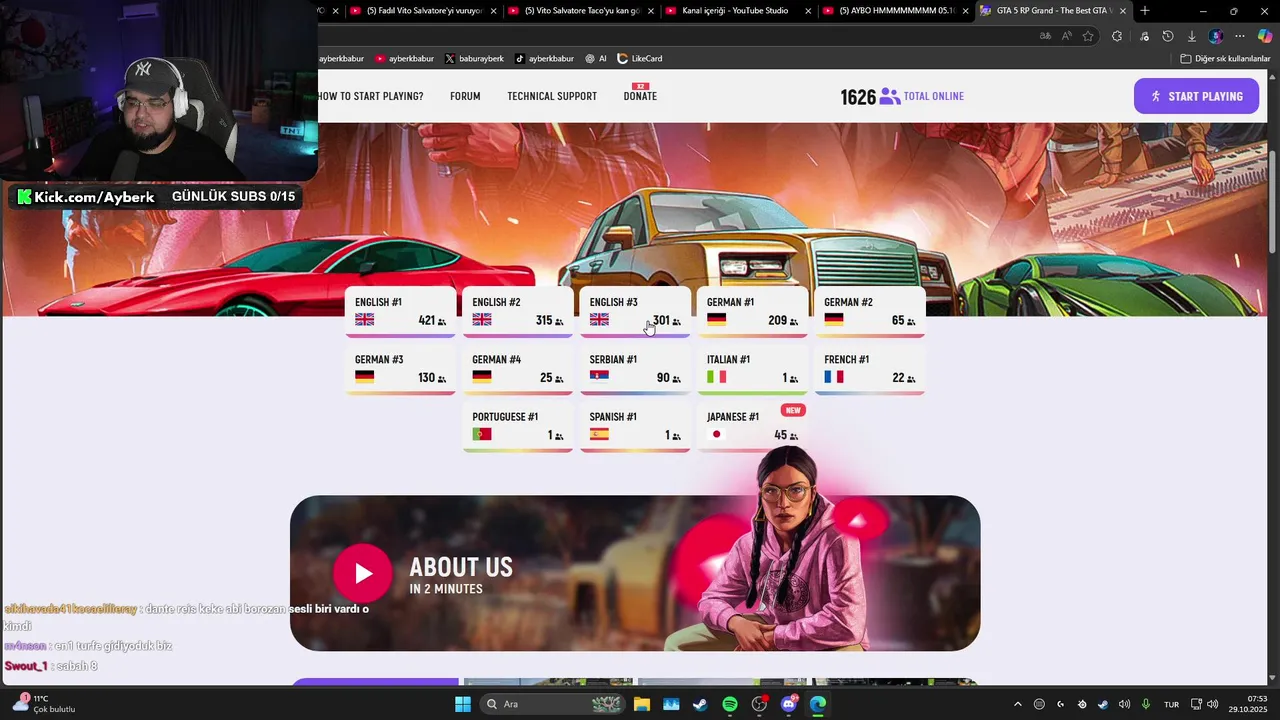
Task: Add page to favorites with star icon
Action: pos(1088,36)
